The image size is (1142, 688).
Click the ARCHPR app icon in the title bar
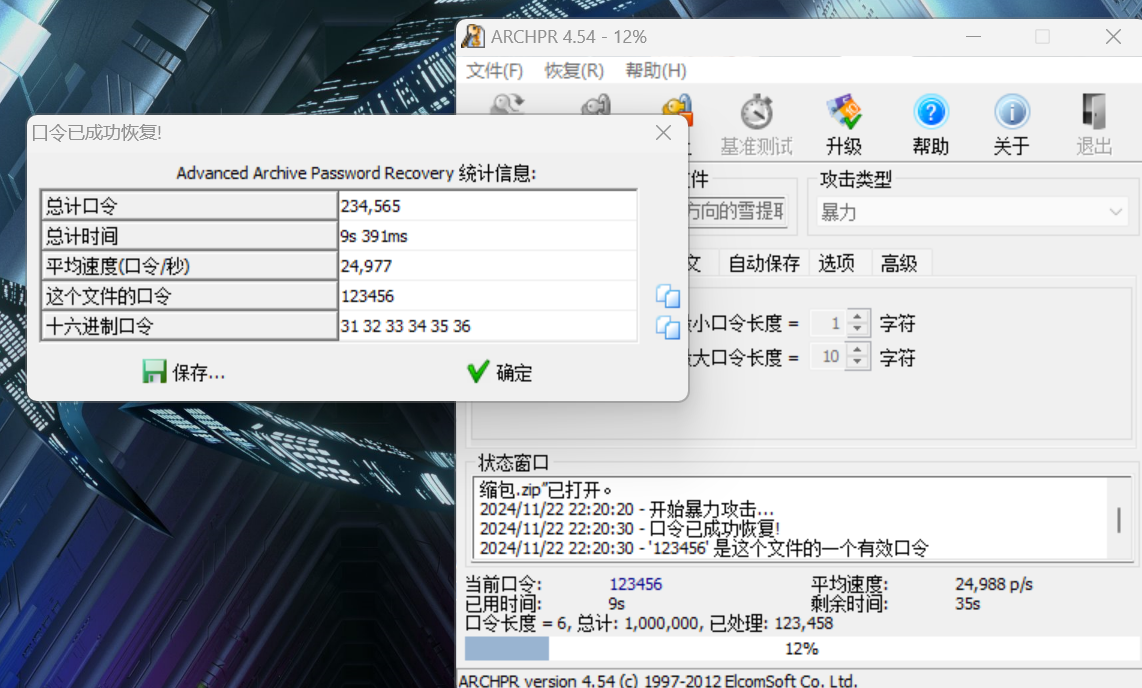click(x=473, y=36)
